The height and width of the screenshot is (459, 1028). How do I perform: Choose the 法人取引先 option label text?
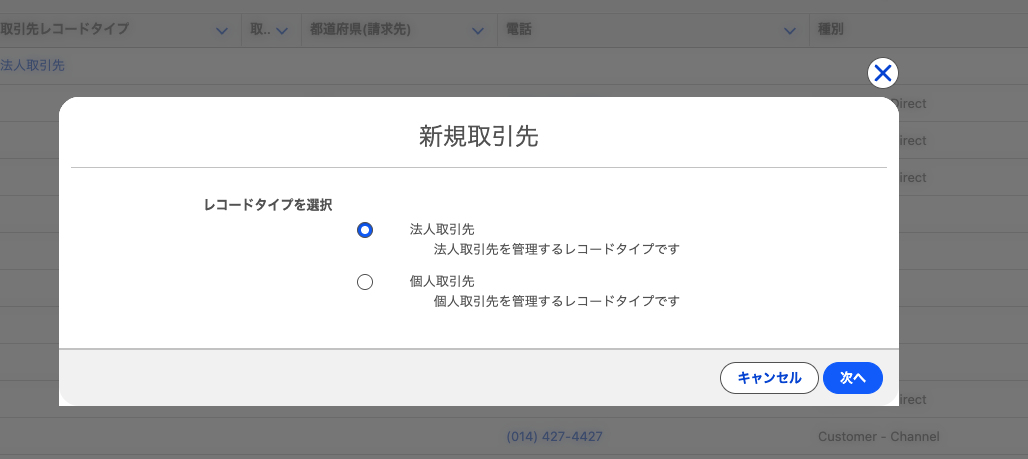[x=442, y=230]
